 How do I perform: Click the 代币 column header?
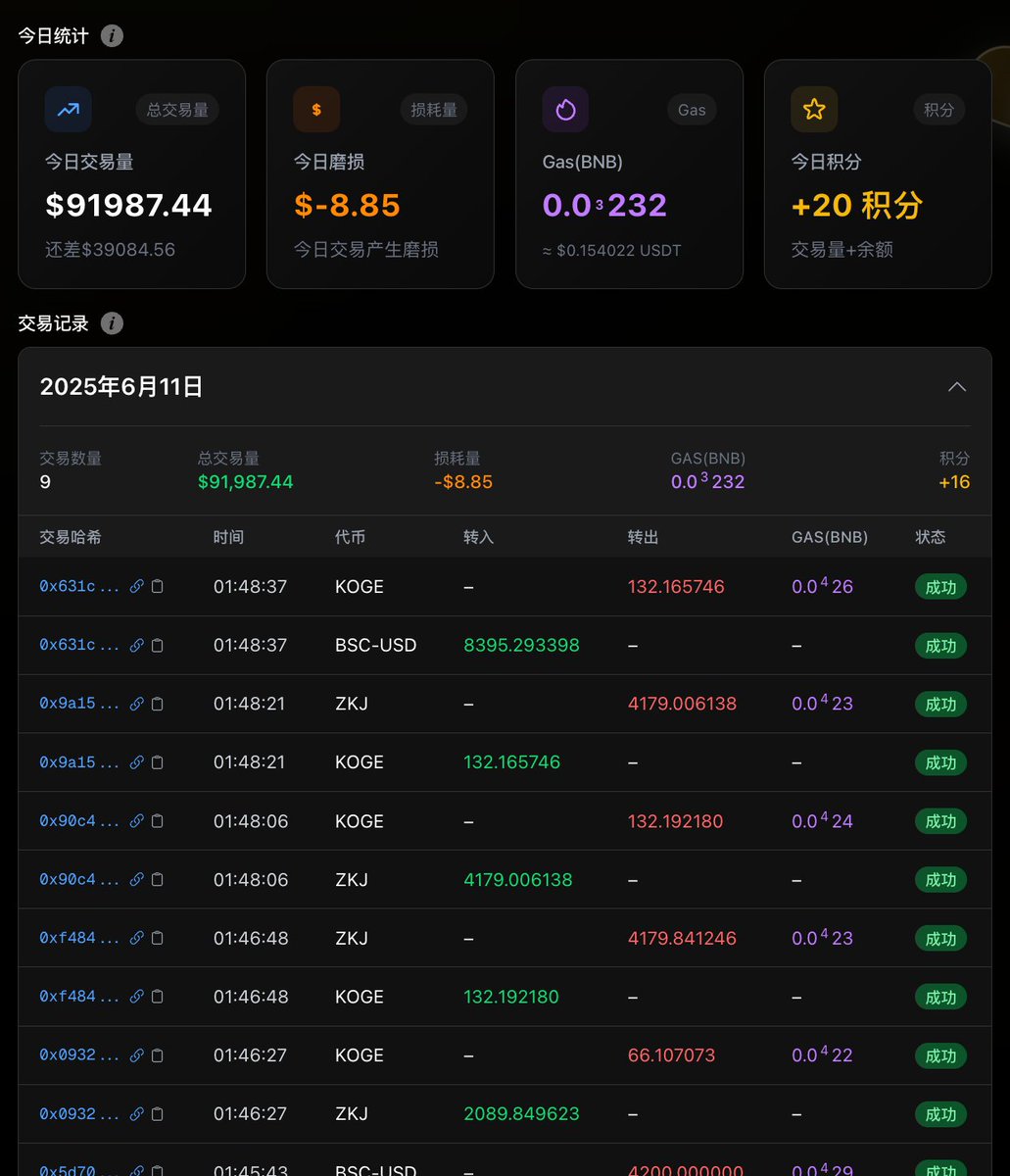351,537
